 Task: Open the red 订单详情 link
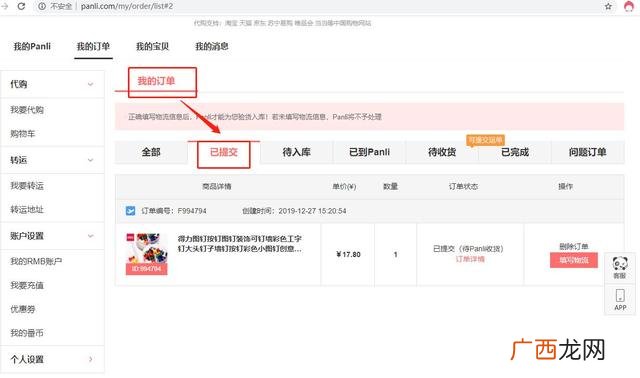click(470, 259)
